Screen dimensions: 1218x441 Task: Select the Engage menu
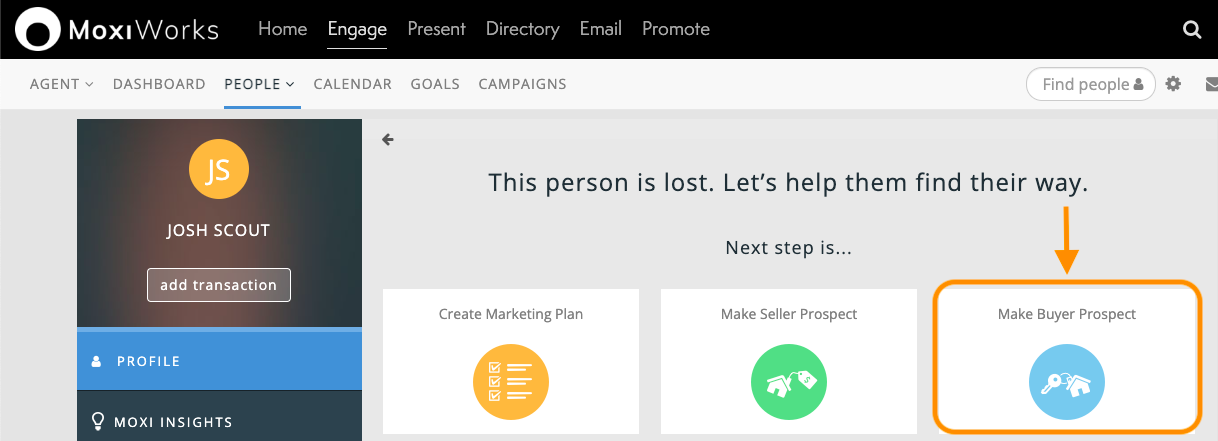357,29
